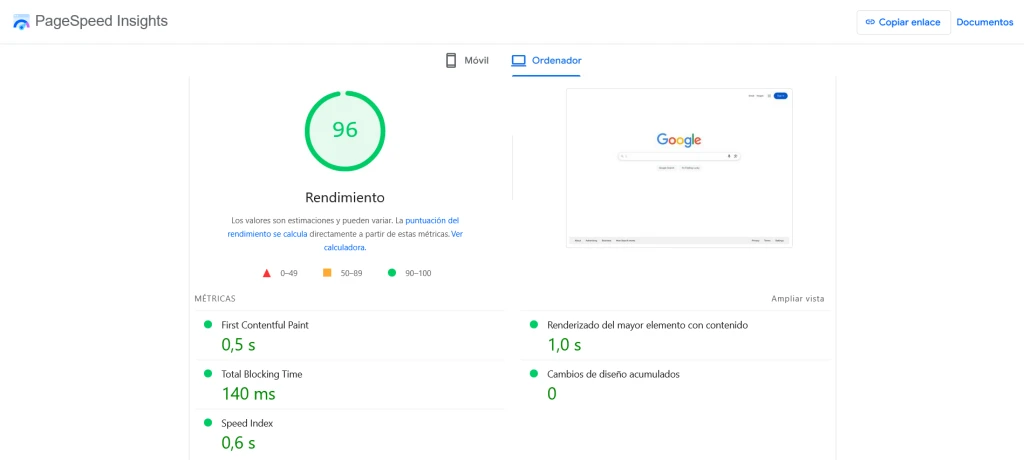Click the MÉTRICAS section heading
This screenshot has width=1024, height=460.
[215, 299]
